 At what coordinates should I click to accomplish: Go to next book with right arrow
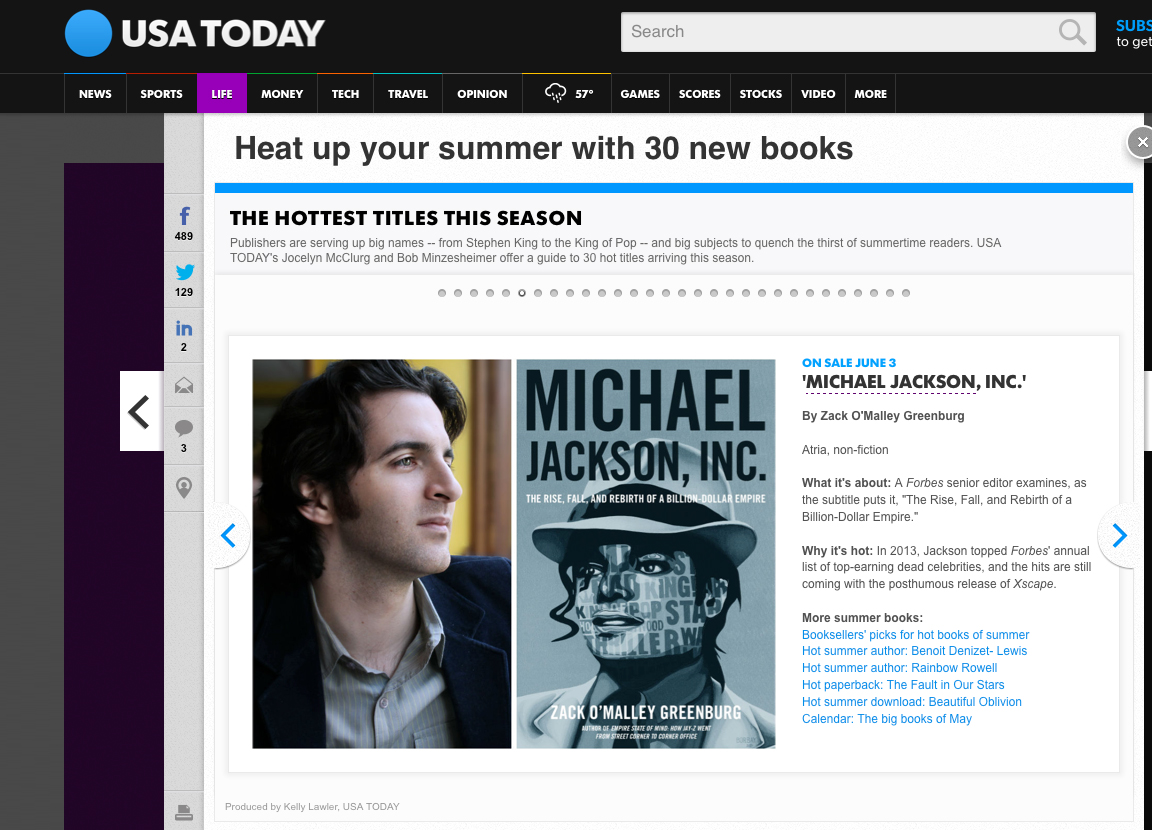1119,536
